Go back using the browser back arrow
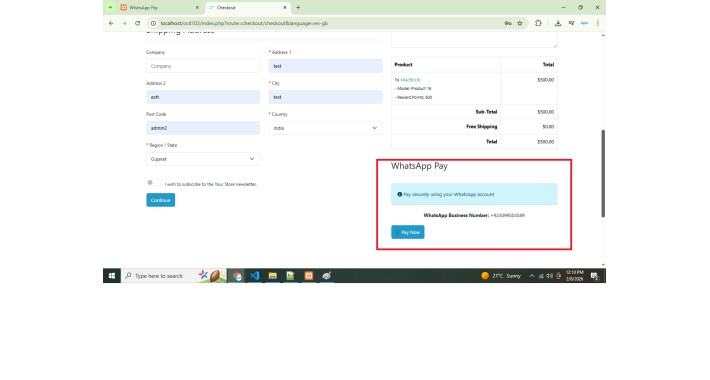The width and height of the screenshot is (710, 380). (x=111, y=23)
